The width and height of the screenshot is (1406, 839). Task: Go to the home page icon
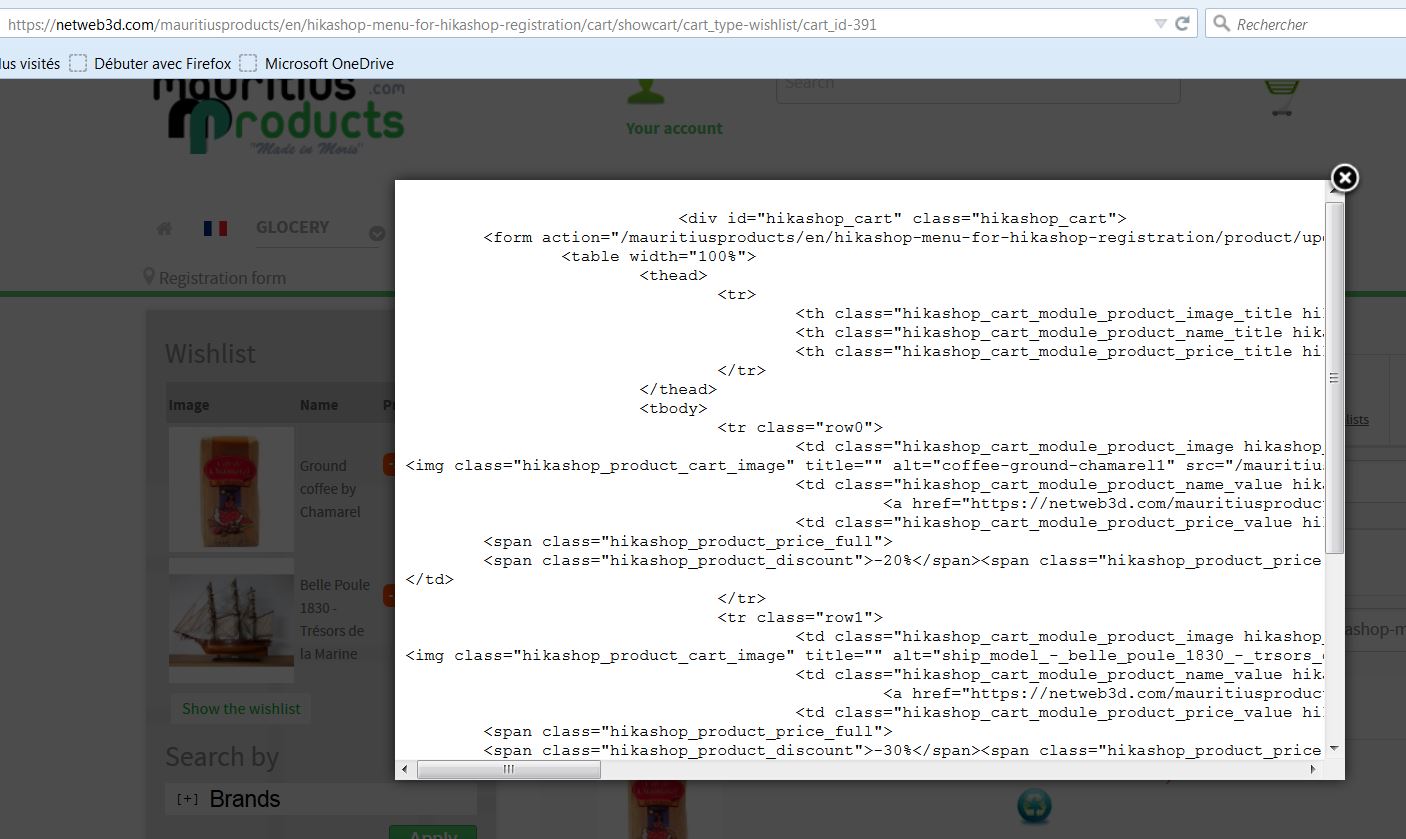pyautogui.click(x=164, y=229)
